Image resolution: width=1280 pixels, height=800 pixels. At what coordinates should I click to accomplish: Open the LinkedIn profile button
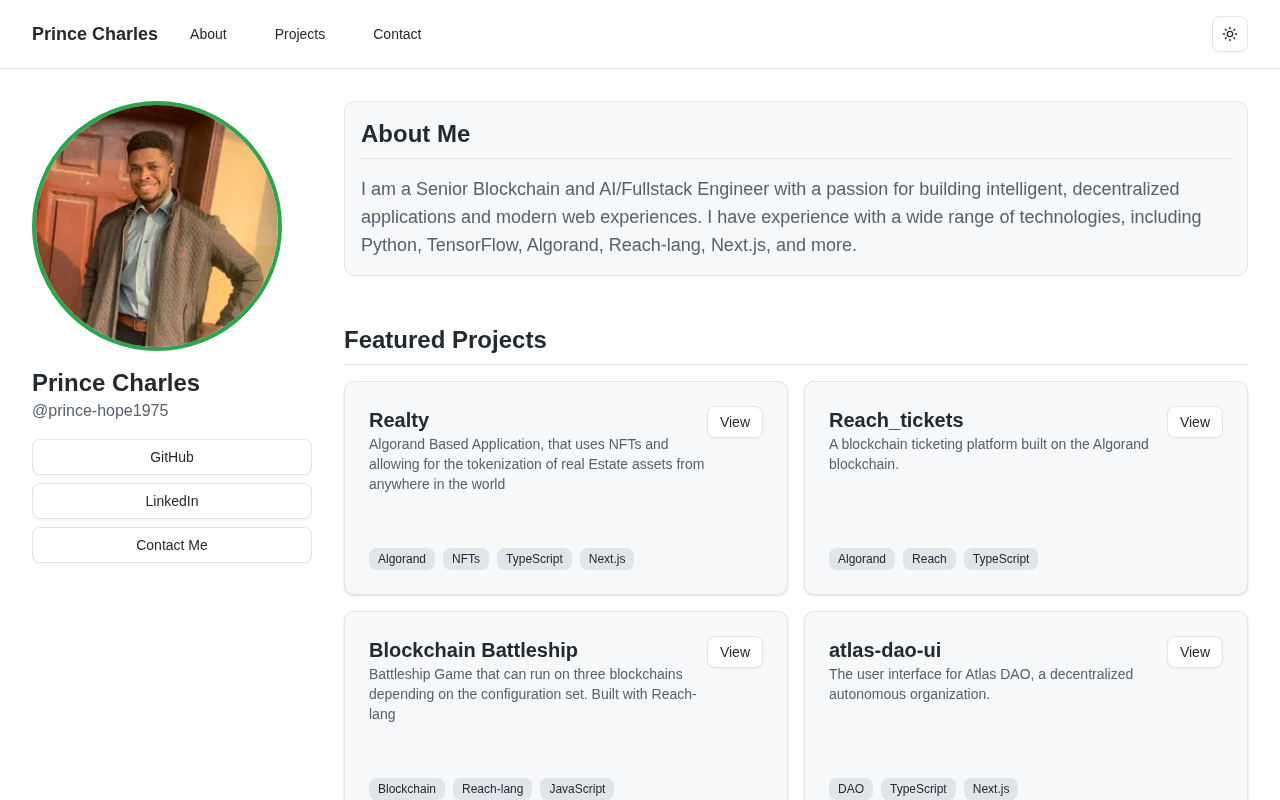[x=172, y=501]
